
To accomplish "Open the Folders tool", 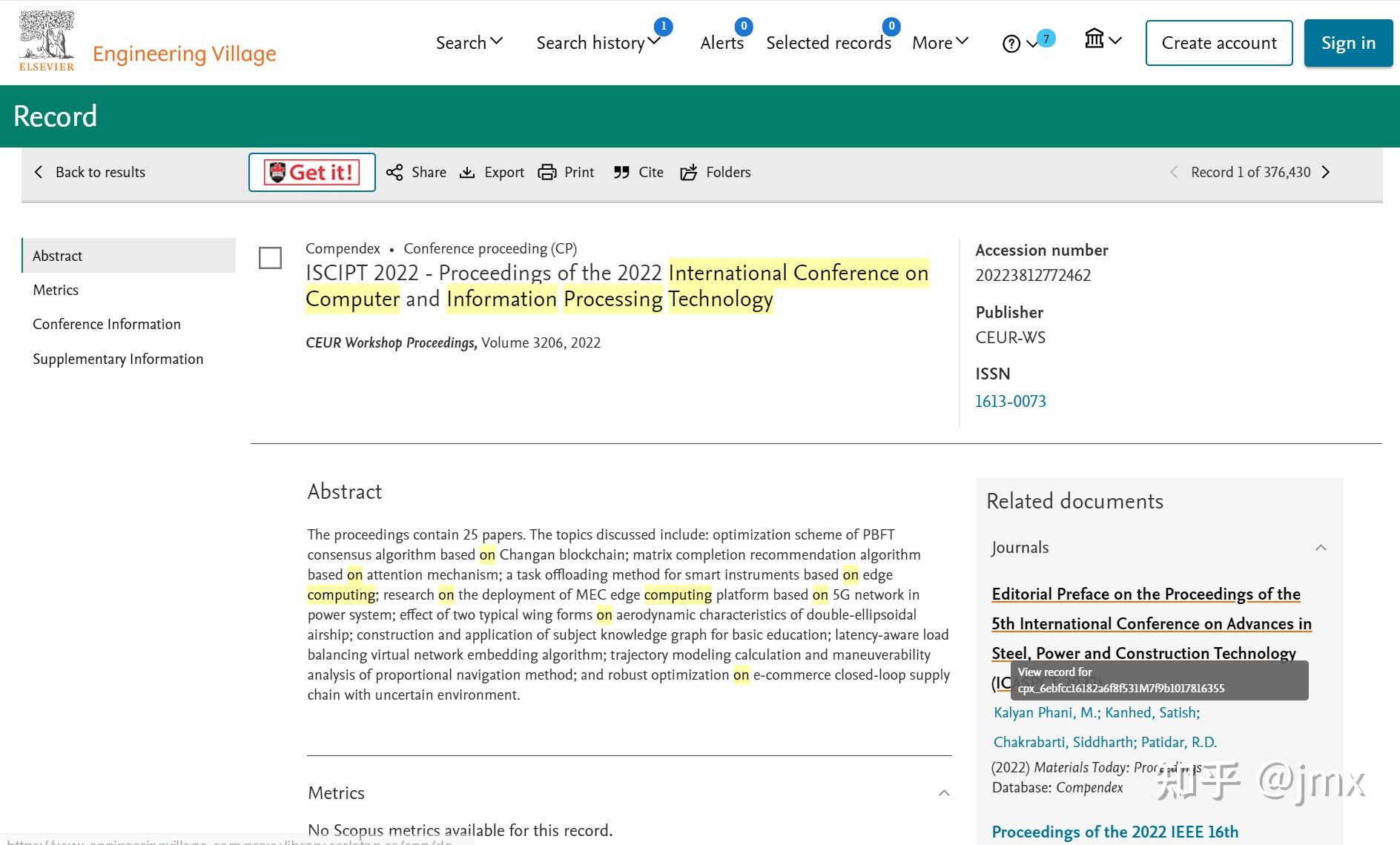I will pos(715,172).
